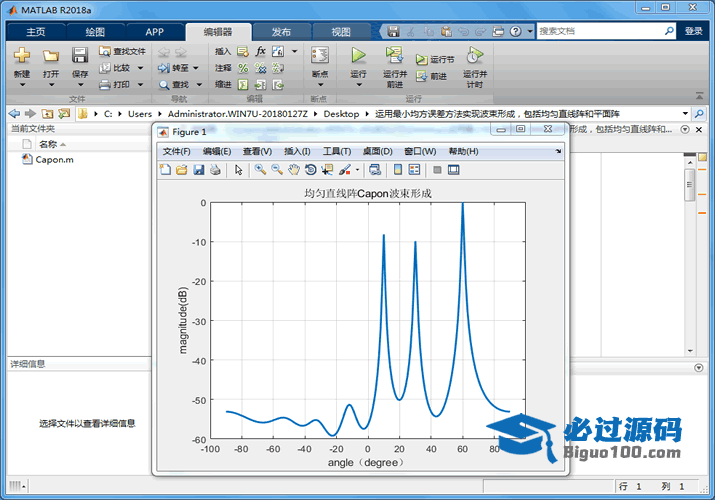Print the figure using printer icon
Screen dimensions: 715x500
pyautogui.click(x=215, y=170)
